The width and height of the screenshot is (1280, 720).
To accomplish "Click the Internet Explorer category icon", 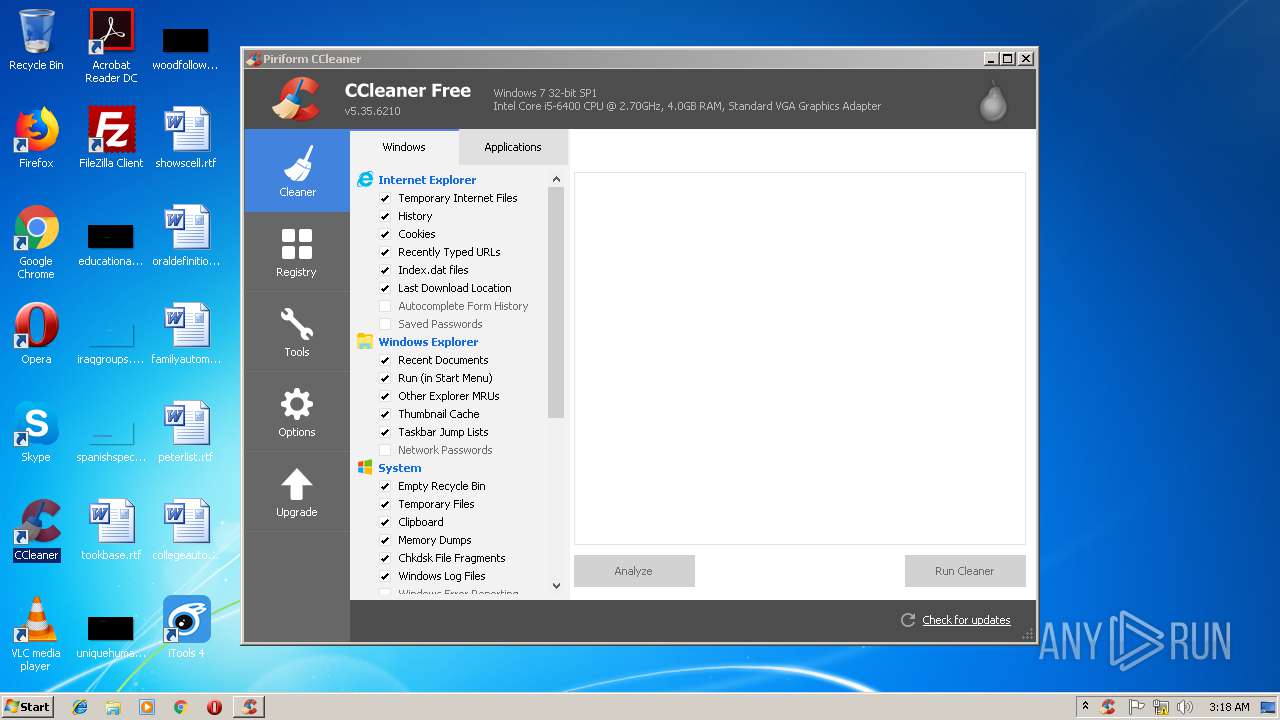I will pyautogui.click(x=365, y=180).
